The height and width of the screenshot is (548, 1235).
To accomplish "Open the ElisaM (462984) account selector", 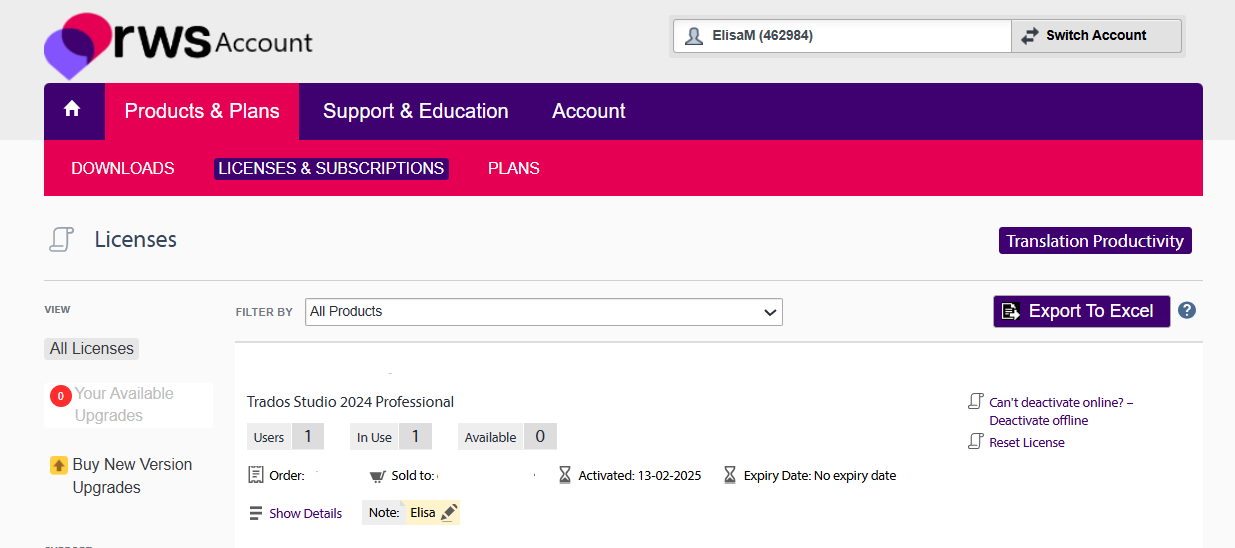I will coord(842,36).
